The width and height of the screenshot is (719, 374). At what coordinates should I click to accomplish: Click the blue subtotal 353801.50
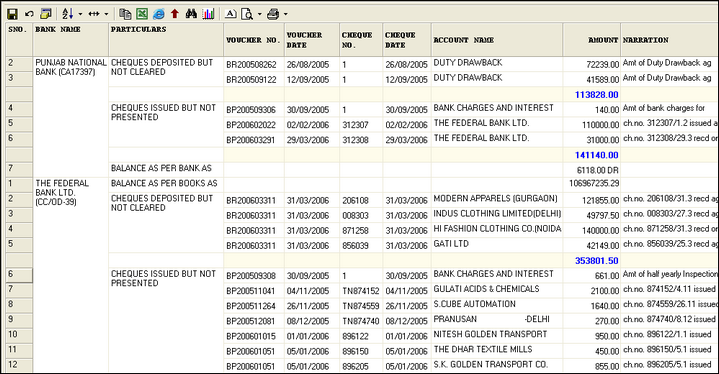click(597, 261)
